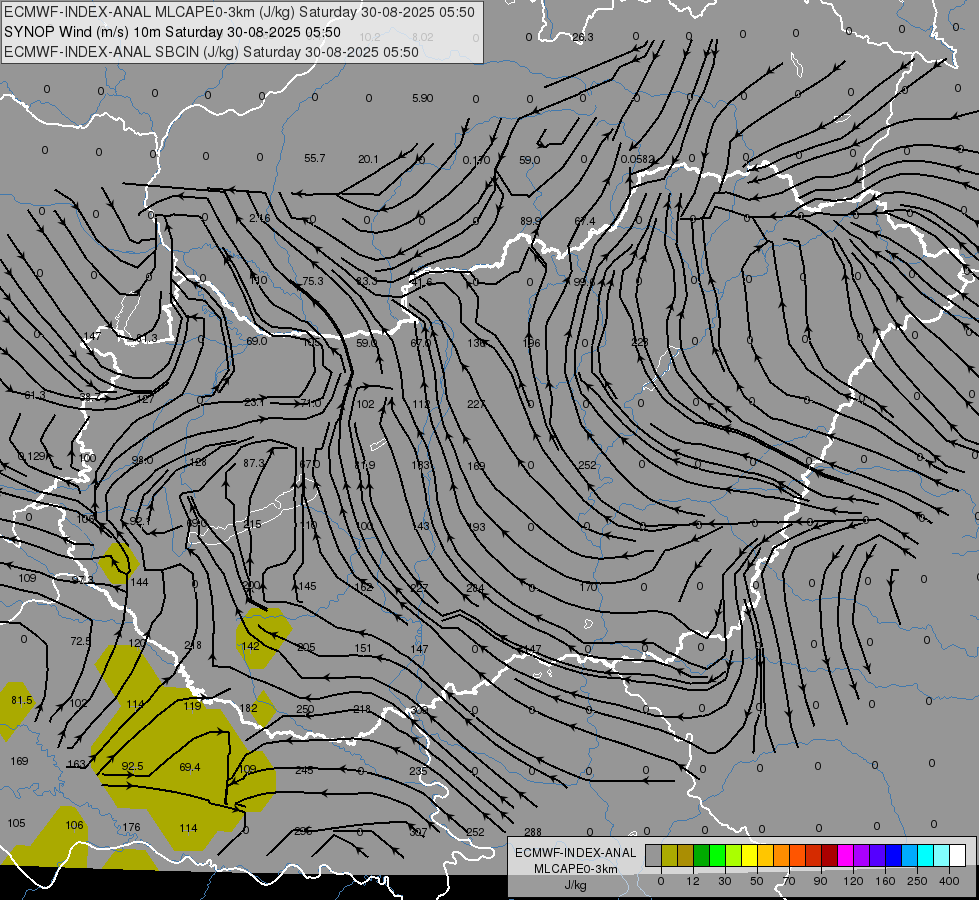The width and height of the screenshot is (979, 900).
Task: Select the J/kg unit label in the legend
Action: pos(575,885)
